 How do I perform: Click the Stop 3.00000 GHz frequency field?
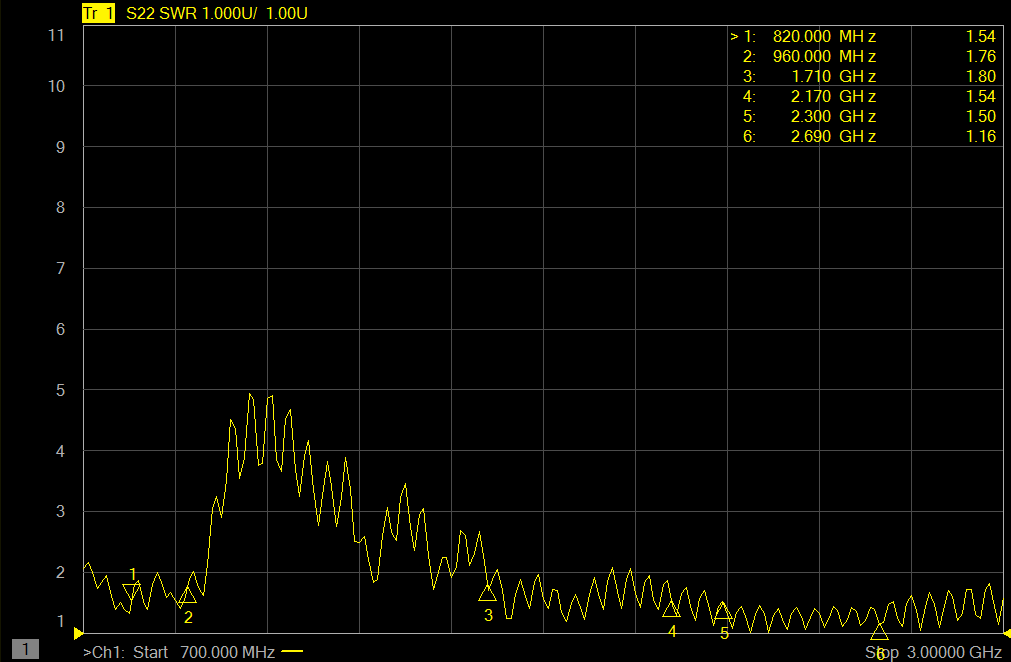coord(933,652)
